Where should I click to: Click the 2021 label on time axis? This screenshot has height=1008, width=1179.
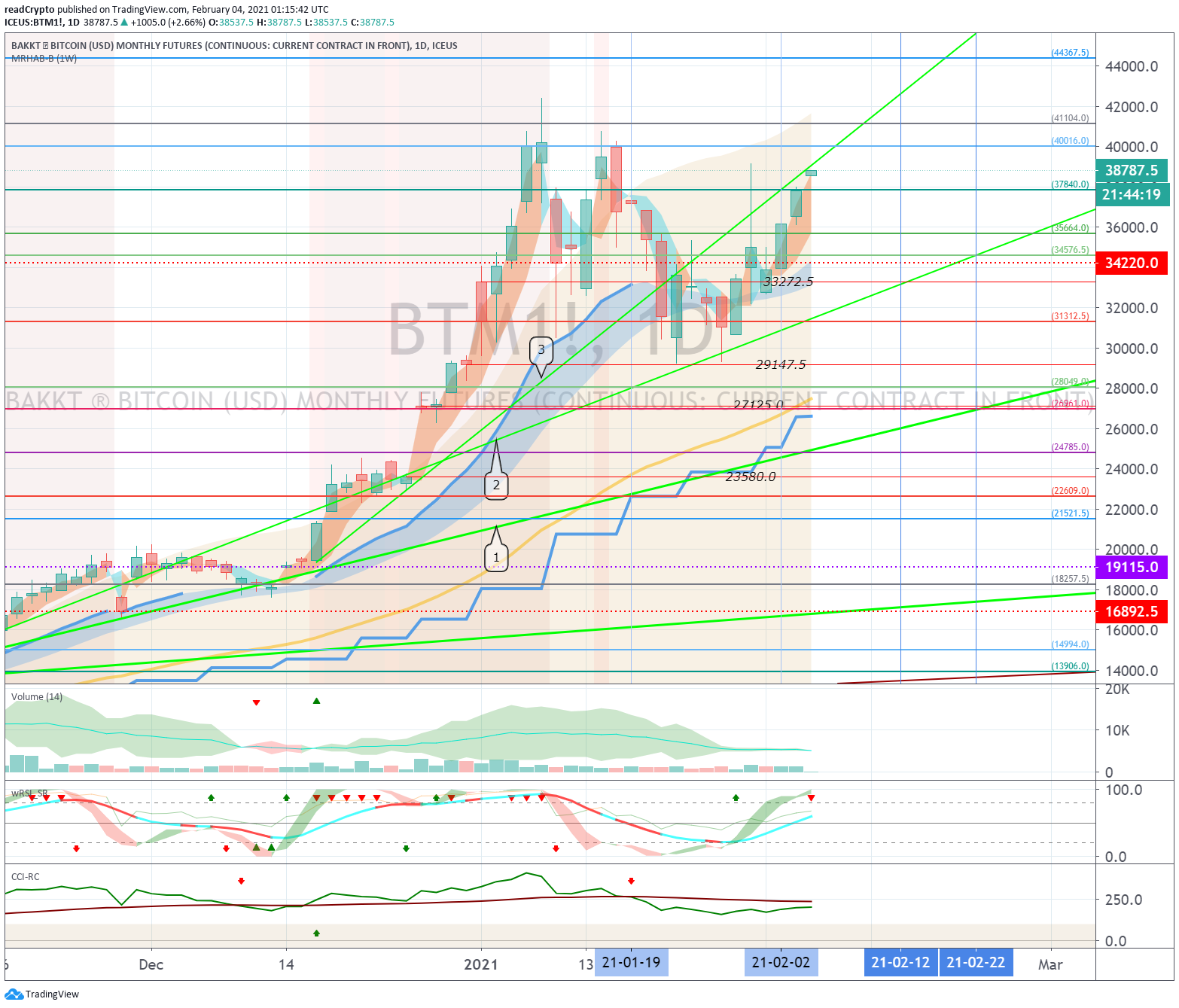coord(480,964)
